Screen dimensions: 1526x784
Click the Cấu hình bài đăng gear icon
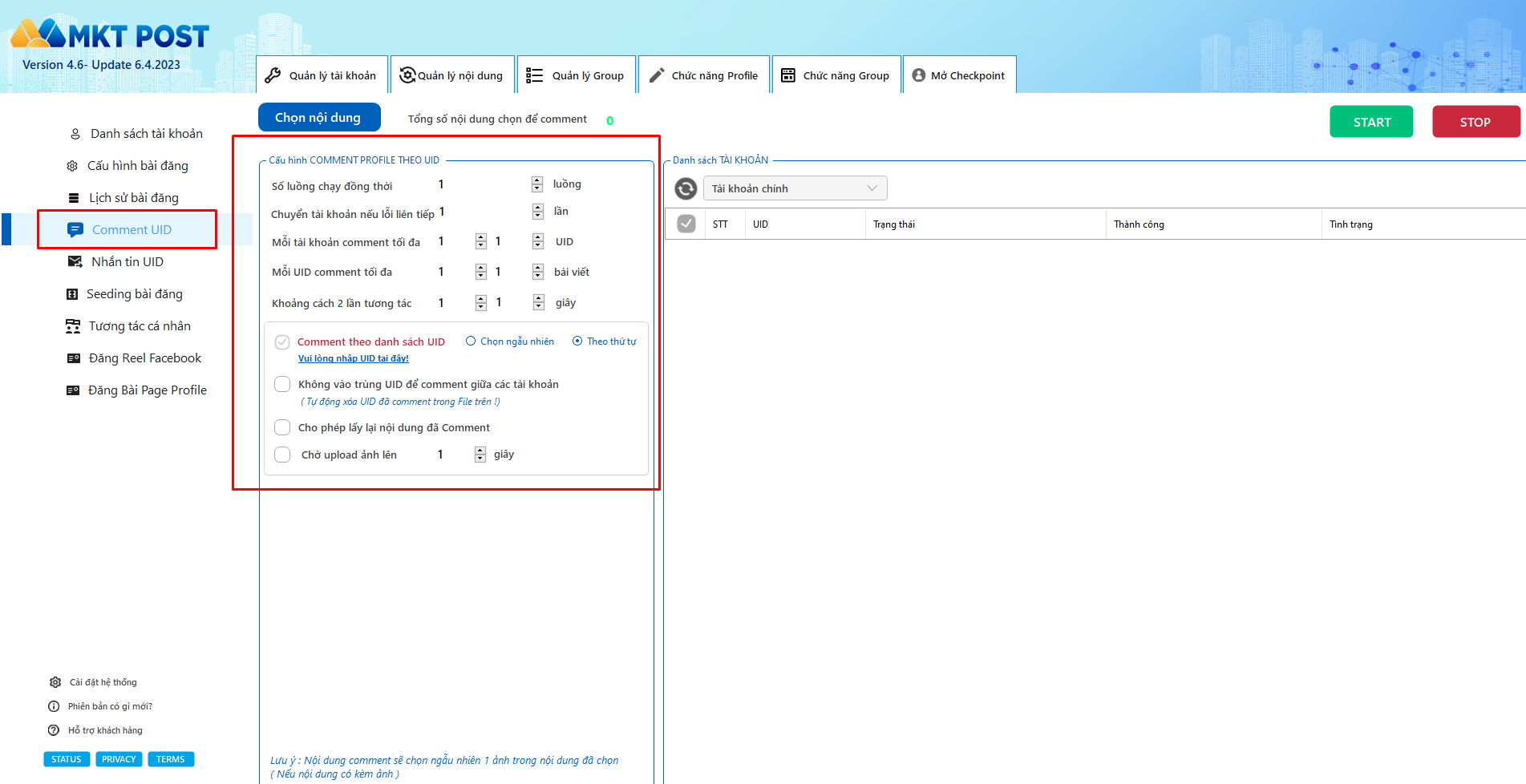72,166
